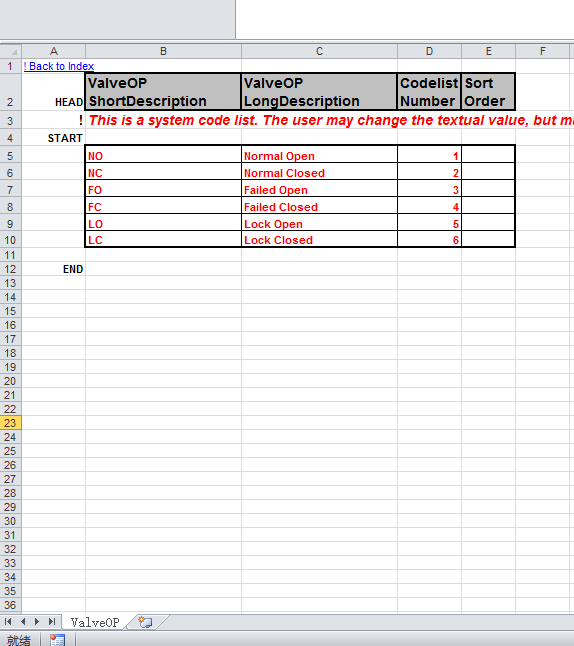Select column D header

(429, 51)
